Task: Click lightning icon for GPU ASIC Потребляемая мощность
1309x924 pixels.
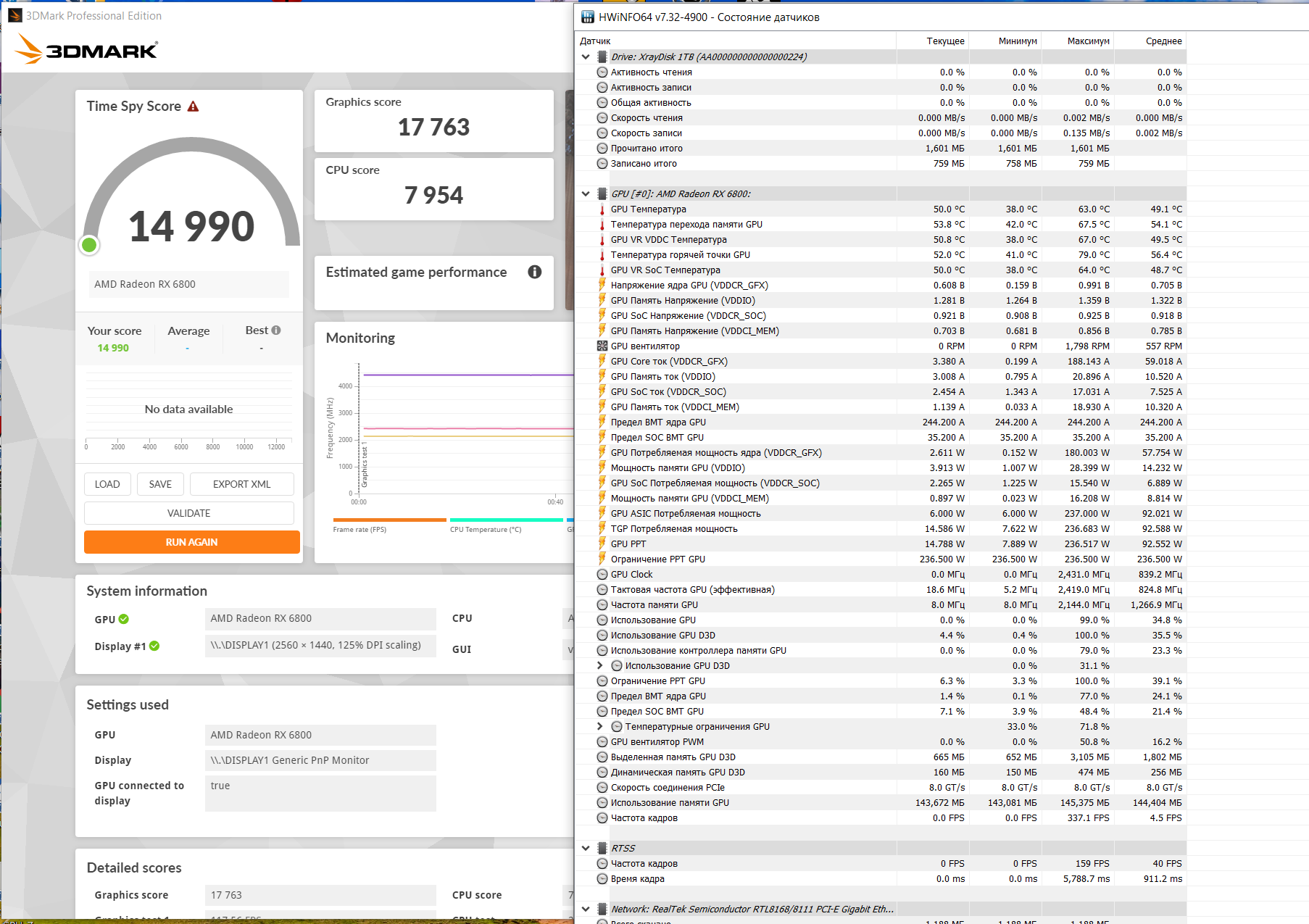Action: pos(602,513)
